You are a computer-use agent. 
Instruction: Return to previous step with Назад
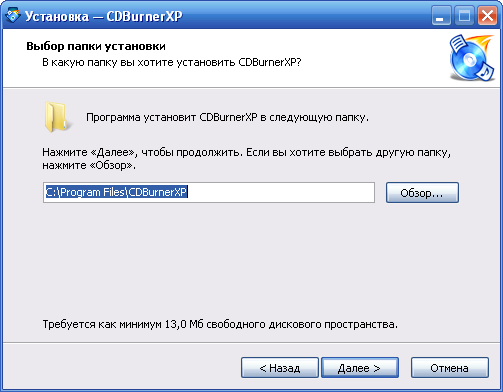[x=280, y=368]
